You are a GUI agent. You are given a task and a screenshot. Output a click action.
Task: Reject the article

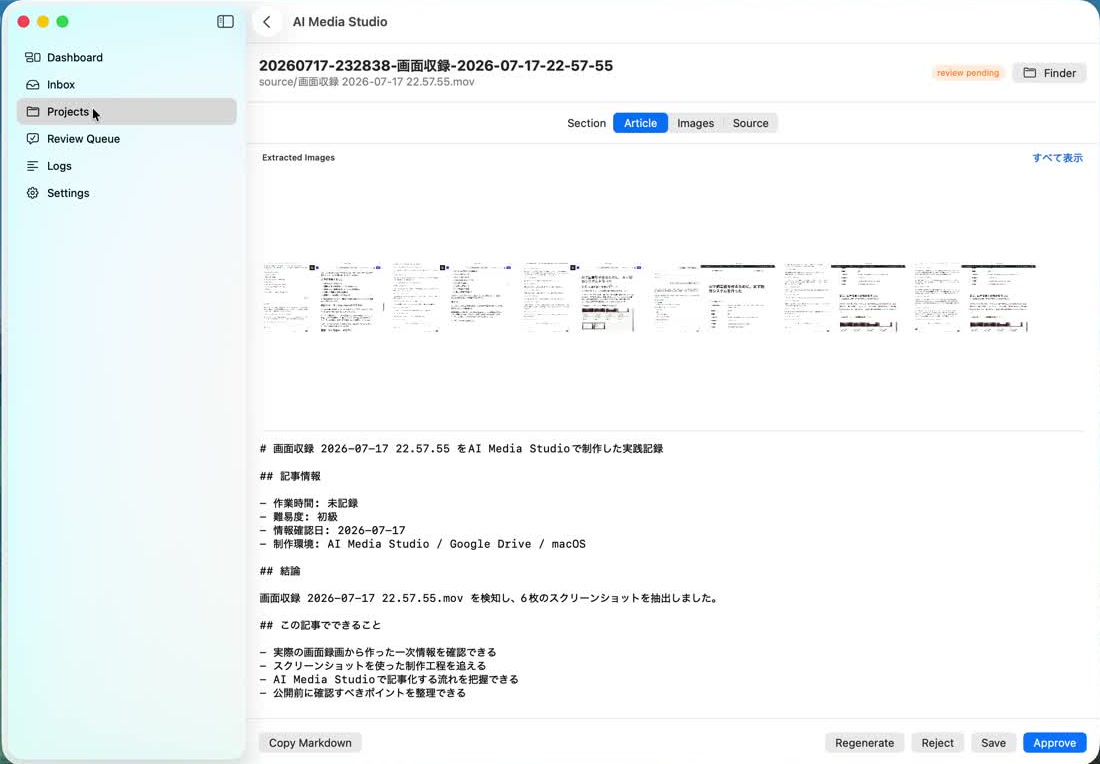tap(937, 743)
